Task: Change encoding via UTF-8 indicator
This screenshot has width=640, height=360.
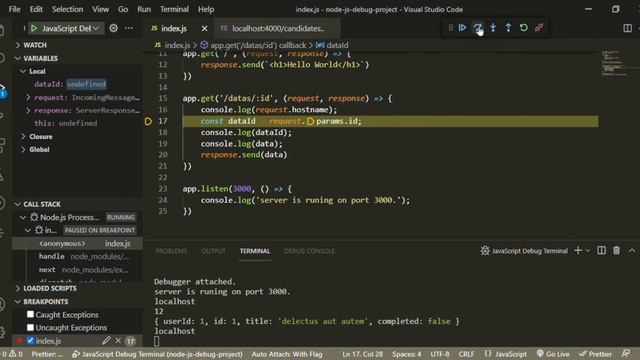Action: 440,354
